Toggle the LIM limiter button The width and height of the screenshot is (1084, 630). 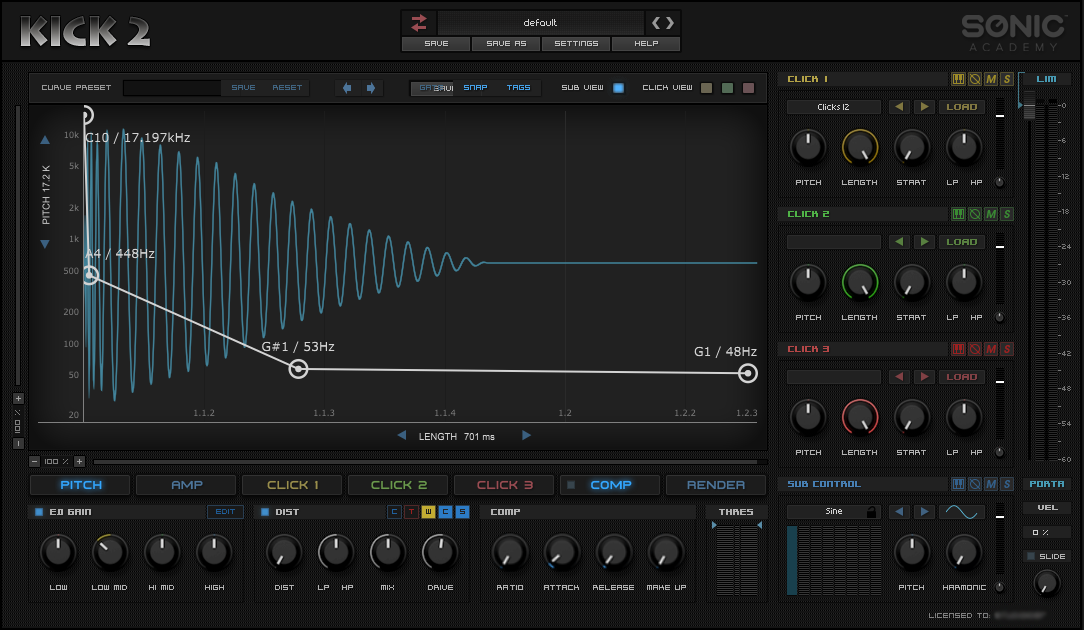tap(1046, 79)
